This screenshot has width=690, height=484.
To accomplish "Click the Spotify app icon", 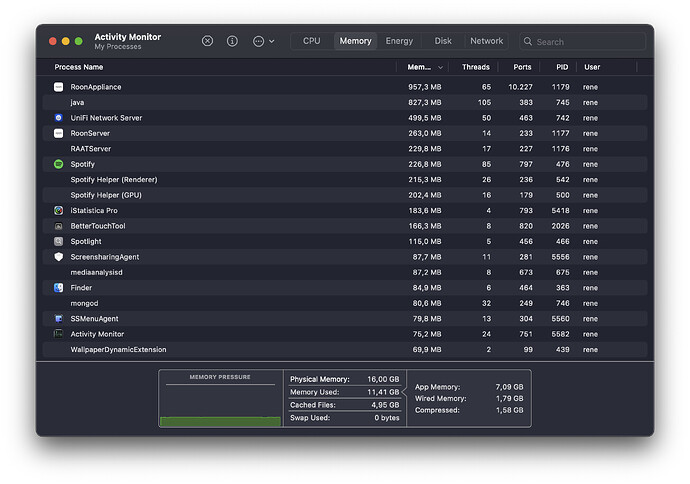I will pyautogui.click(x=59, y=164).
